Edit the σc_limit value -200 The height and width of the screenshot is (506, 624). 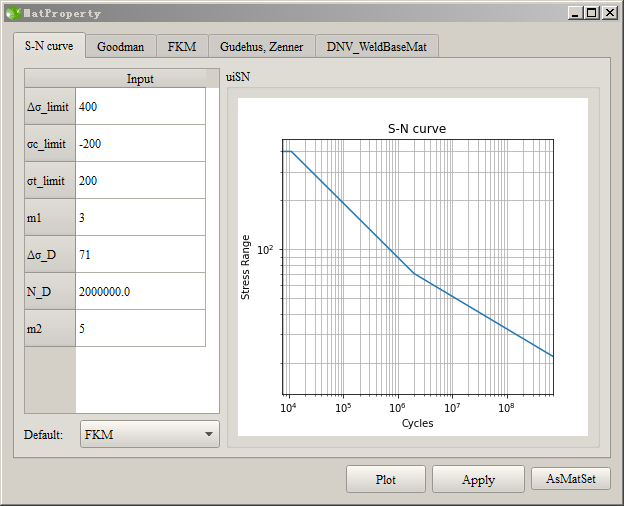[140, 143]
